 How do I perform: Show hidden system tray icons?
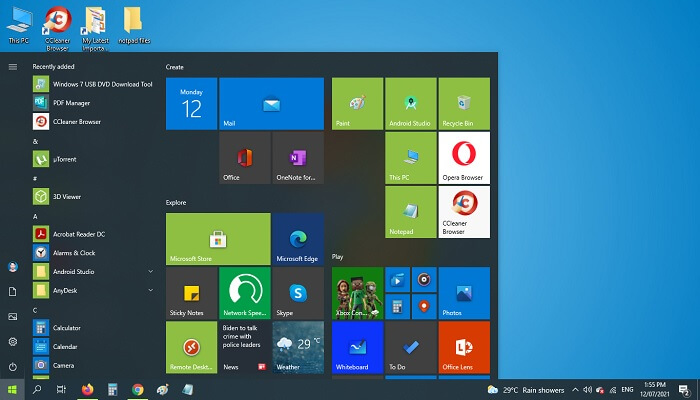click(x=575, y=390)
